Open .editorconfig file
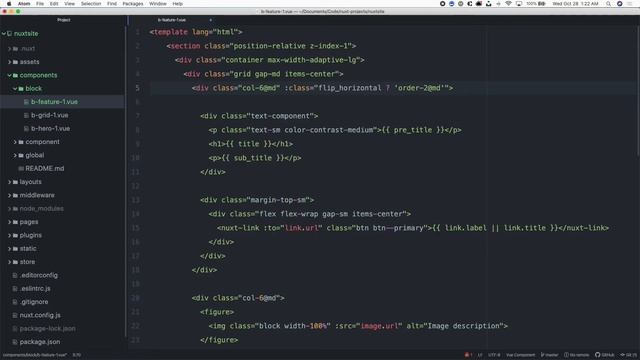640x360 pixels. point(39,276)
